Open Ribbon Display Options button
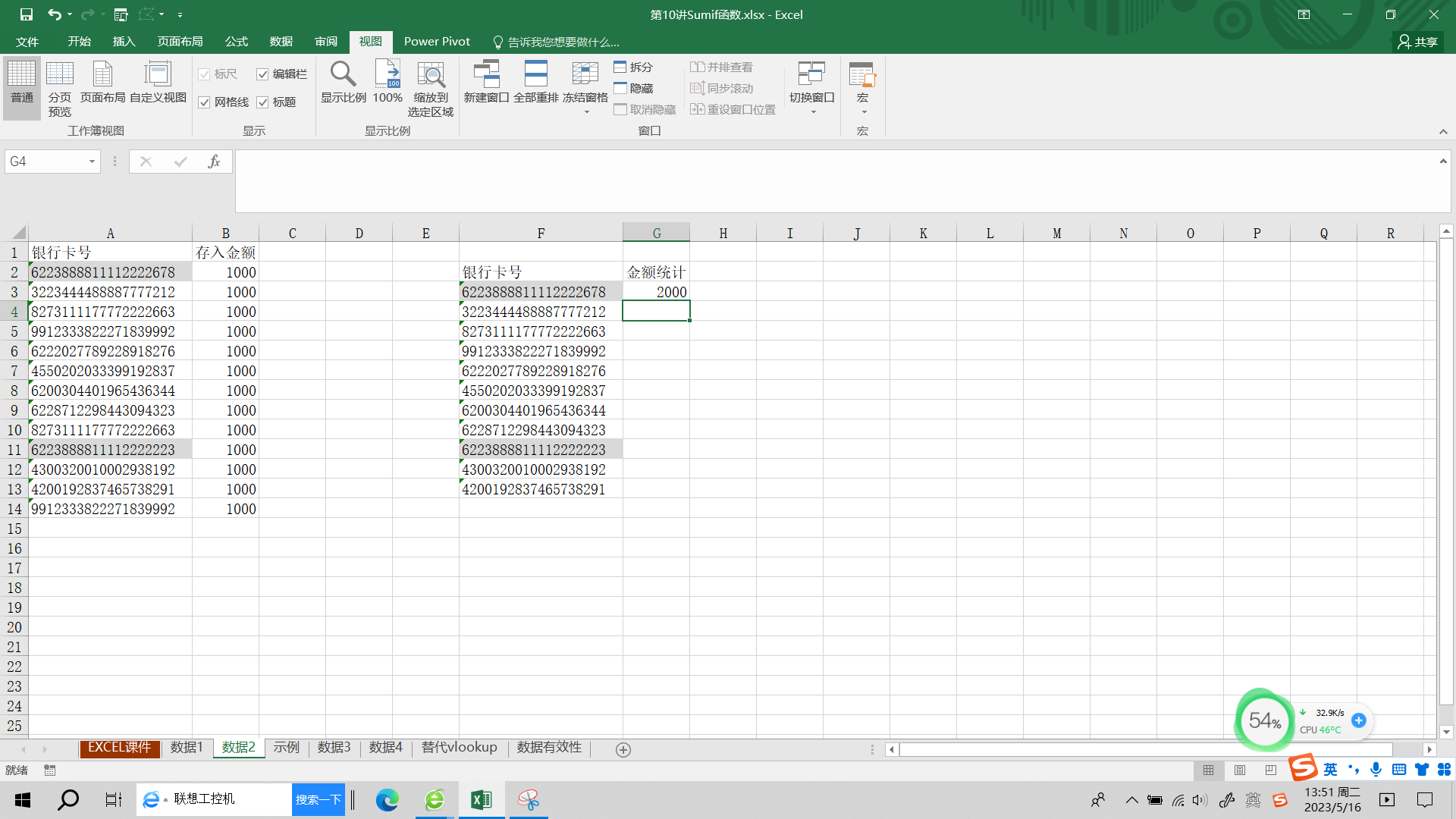This screenshot has height=819, width=1456. point(1304,14)
